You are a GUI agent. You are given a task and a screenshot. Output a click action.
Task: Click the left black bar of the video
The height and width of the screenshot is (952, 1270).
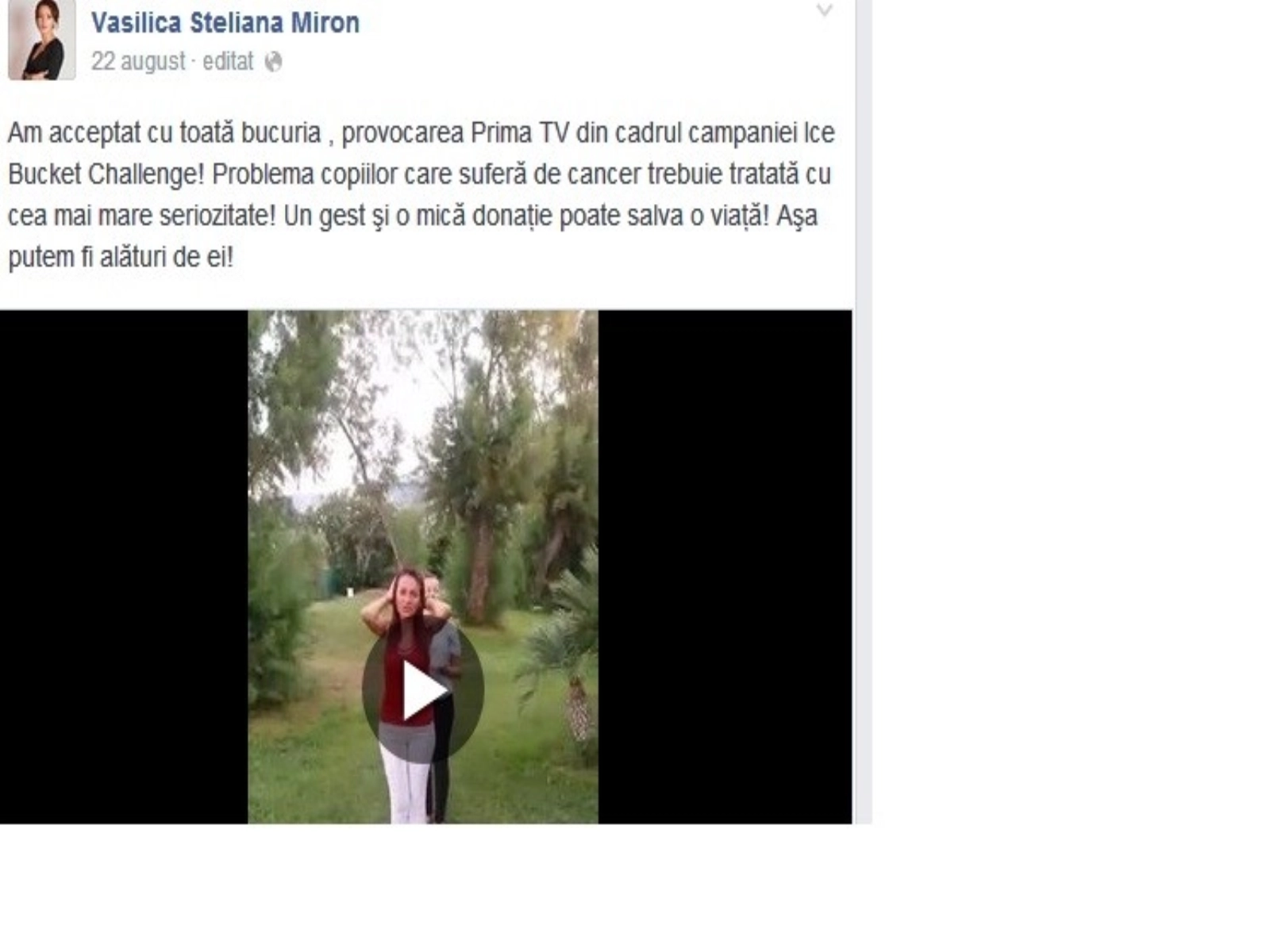click(124, 566)
